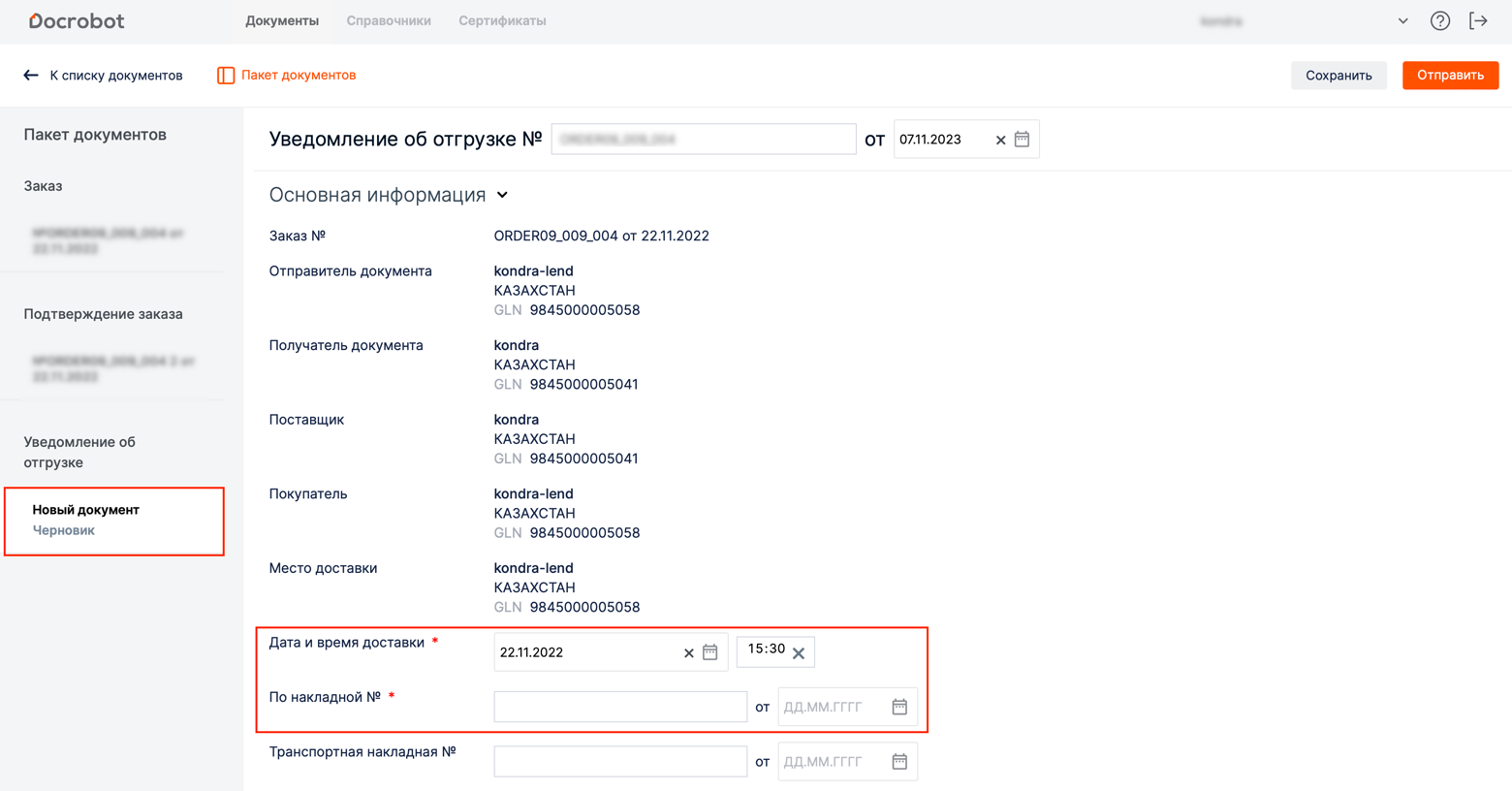
Task: Open calendar for transport waybill date
Action: click(899, 762)
